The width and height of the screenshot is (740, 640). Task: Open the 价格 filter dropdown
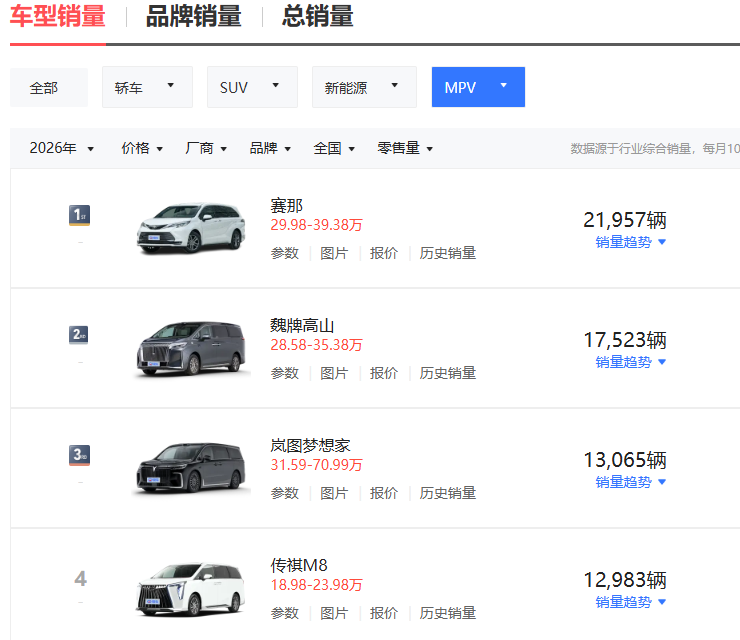143,148
